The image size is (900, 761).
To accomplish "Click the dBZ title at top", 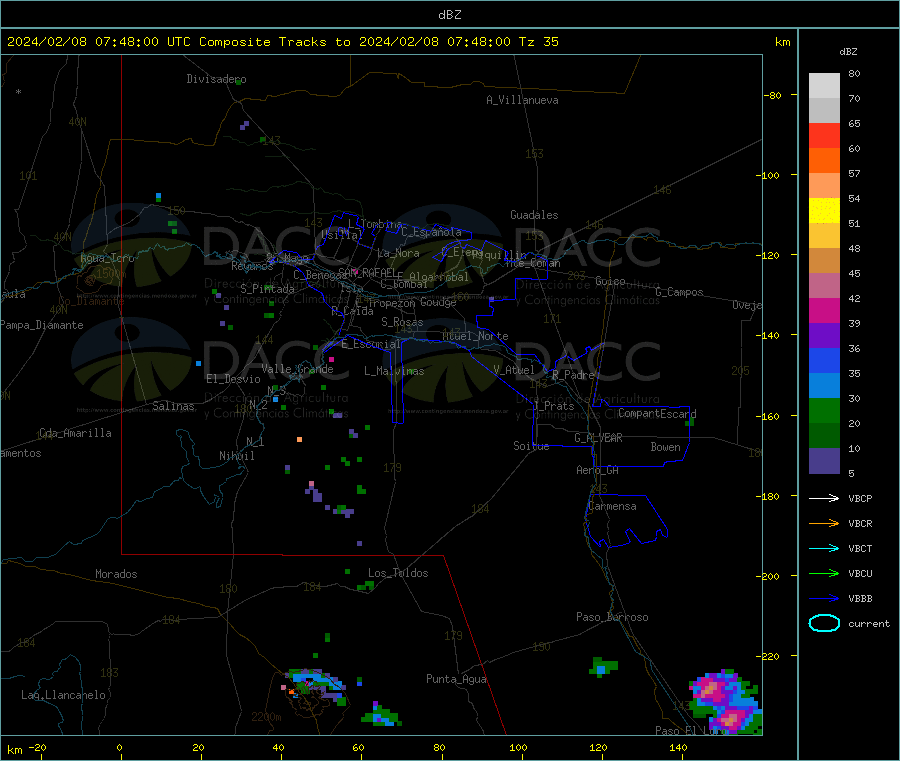I will click(x=449, y=15).
